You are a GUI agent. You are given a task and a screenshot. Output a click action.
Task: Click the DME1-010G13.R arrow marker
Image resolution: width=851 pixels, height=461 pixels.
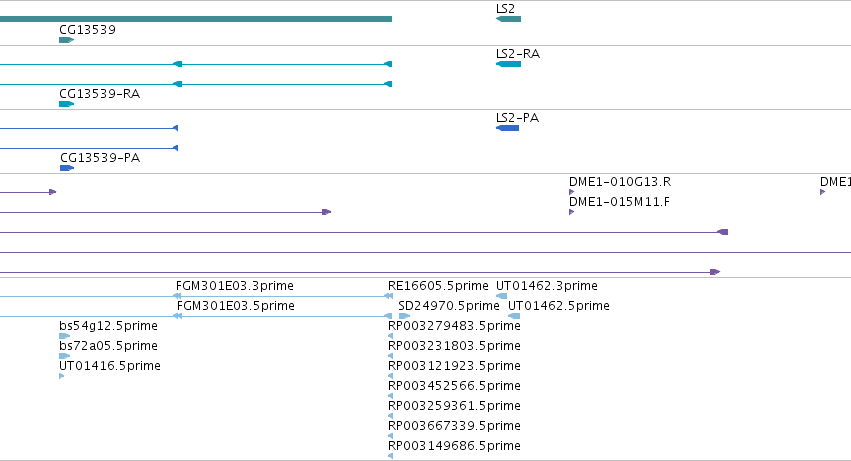[571, 192]
